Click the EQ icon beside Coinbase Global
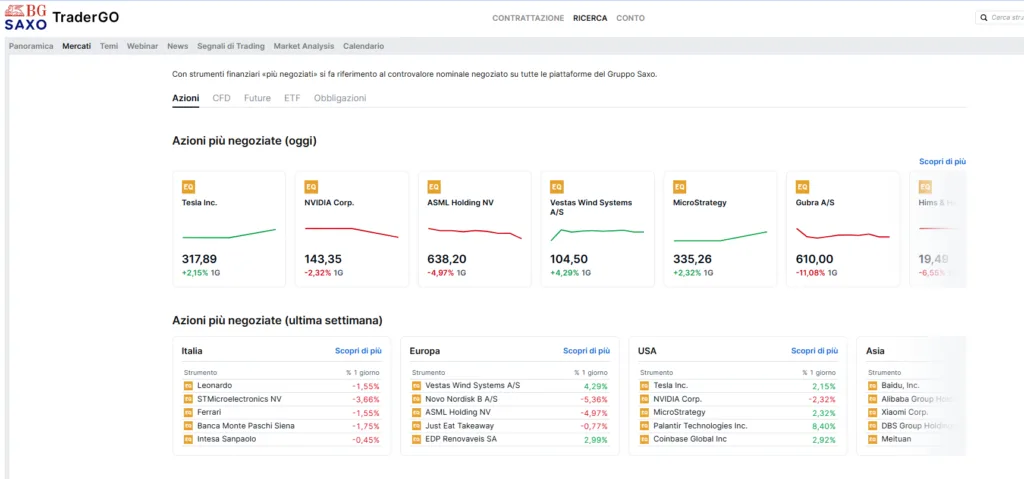Image resolution: width=1024 pixels, height=479 pixels. click(x=645, y=439)
